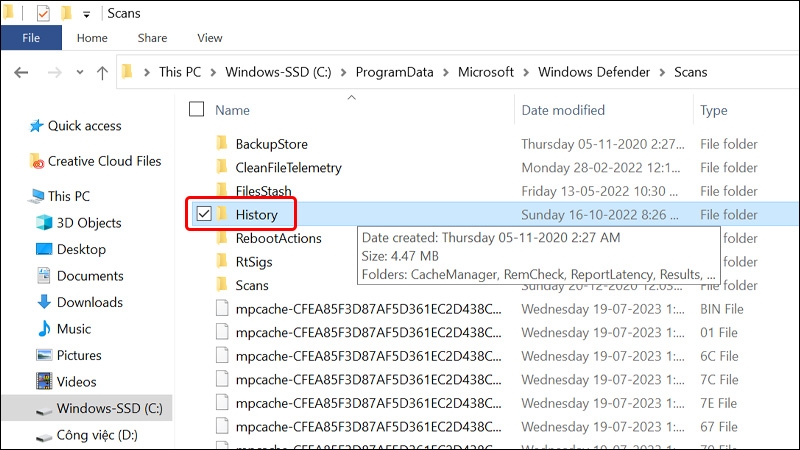Open the Customize Quick Access Toolbar dropdown
The image size is (800, 450).
click(86, 14)
